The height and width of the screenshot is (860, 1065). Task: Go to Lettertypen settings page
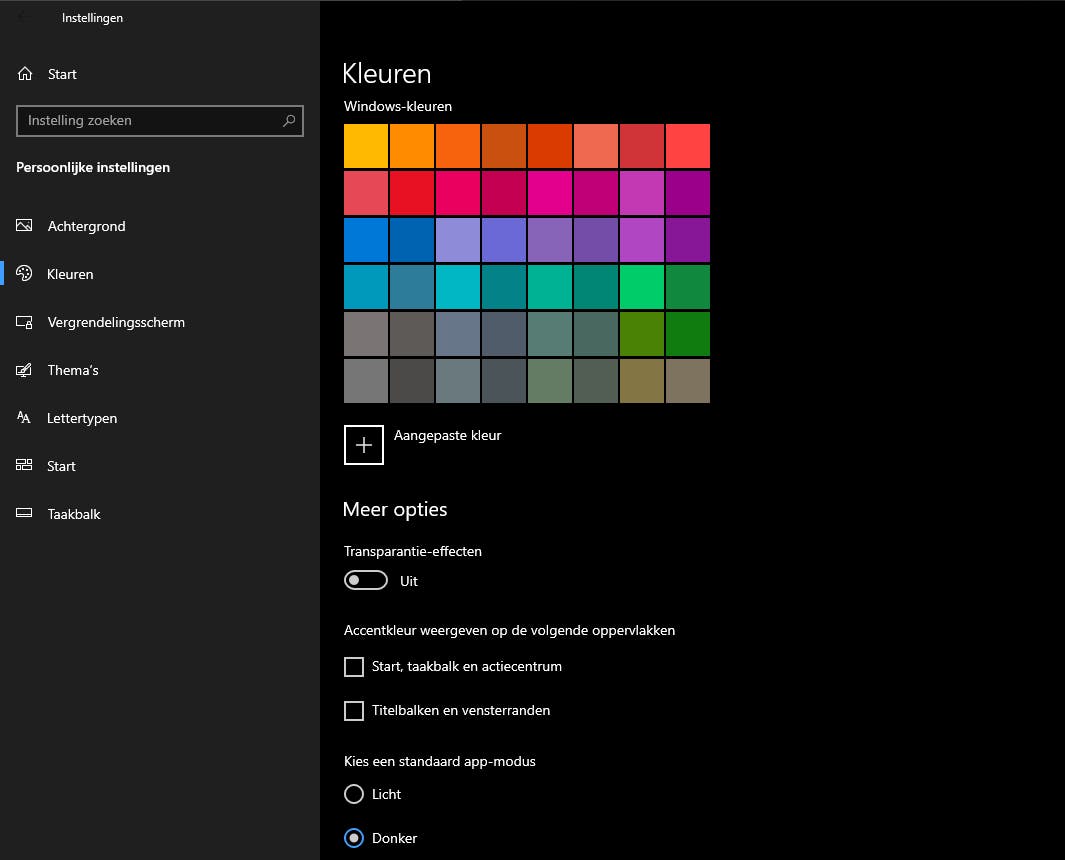pos(82,418)
